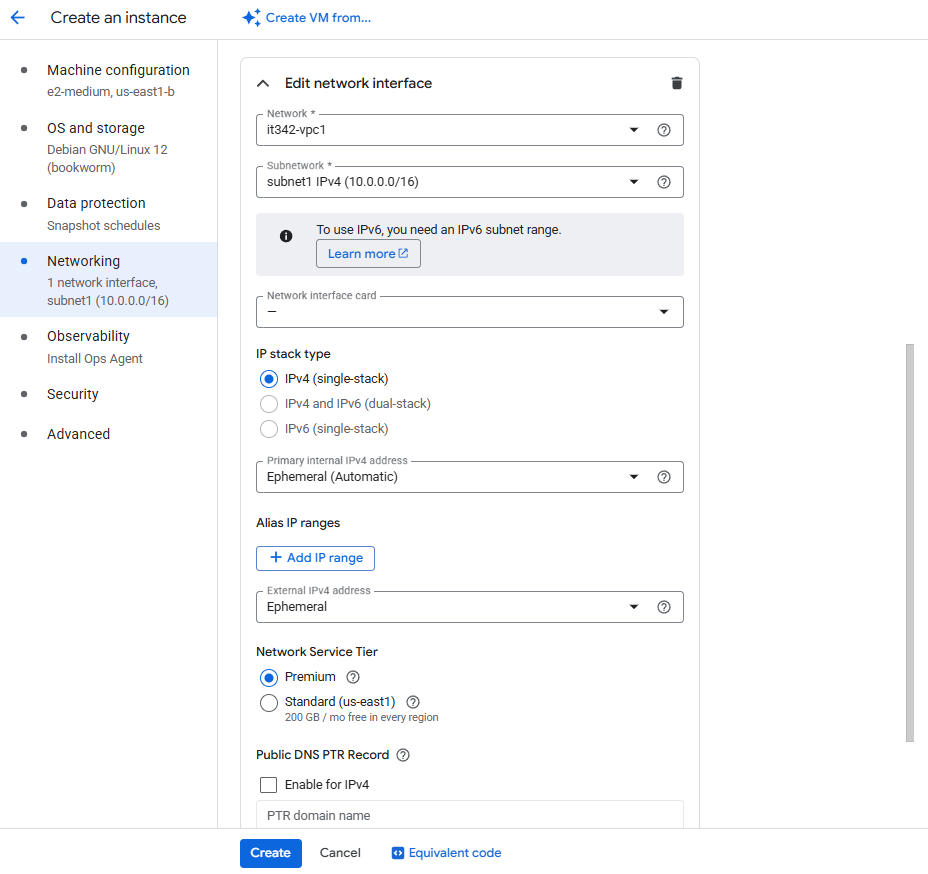The height and width of the screenshot is (874, 928).
Task: Check the Enable for IPv4 checkbox
Action: (x=268, y=785)
